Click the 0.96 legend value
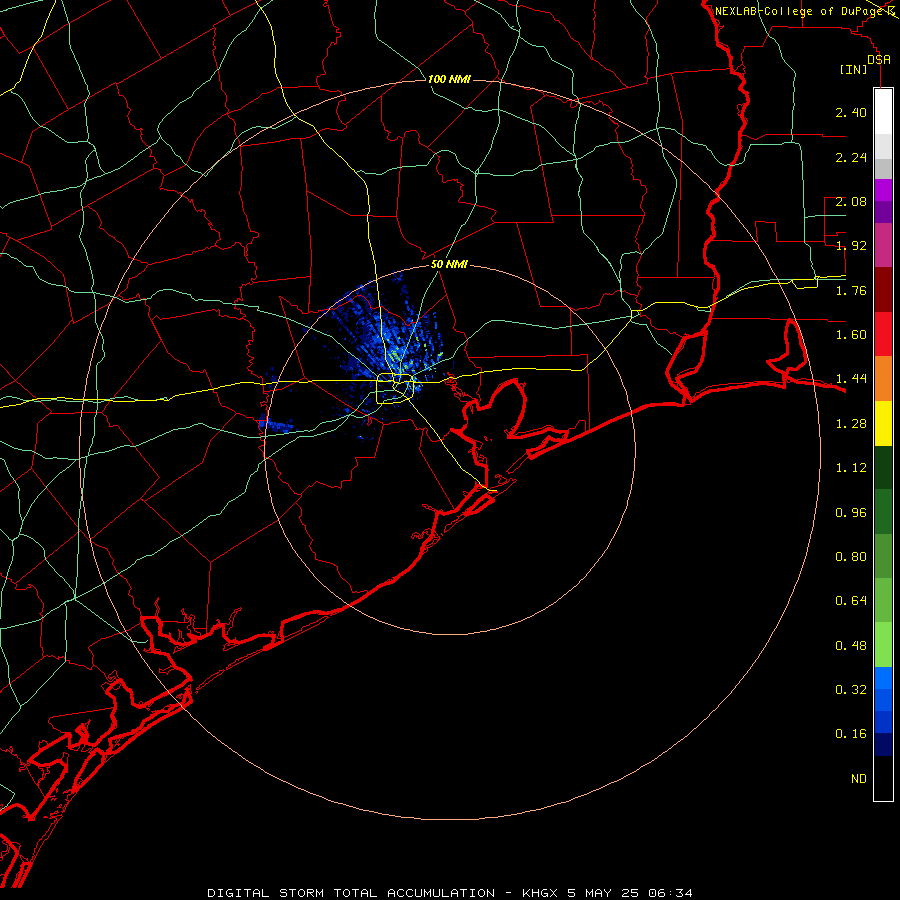 (851, 513)
